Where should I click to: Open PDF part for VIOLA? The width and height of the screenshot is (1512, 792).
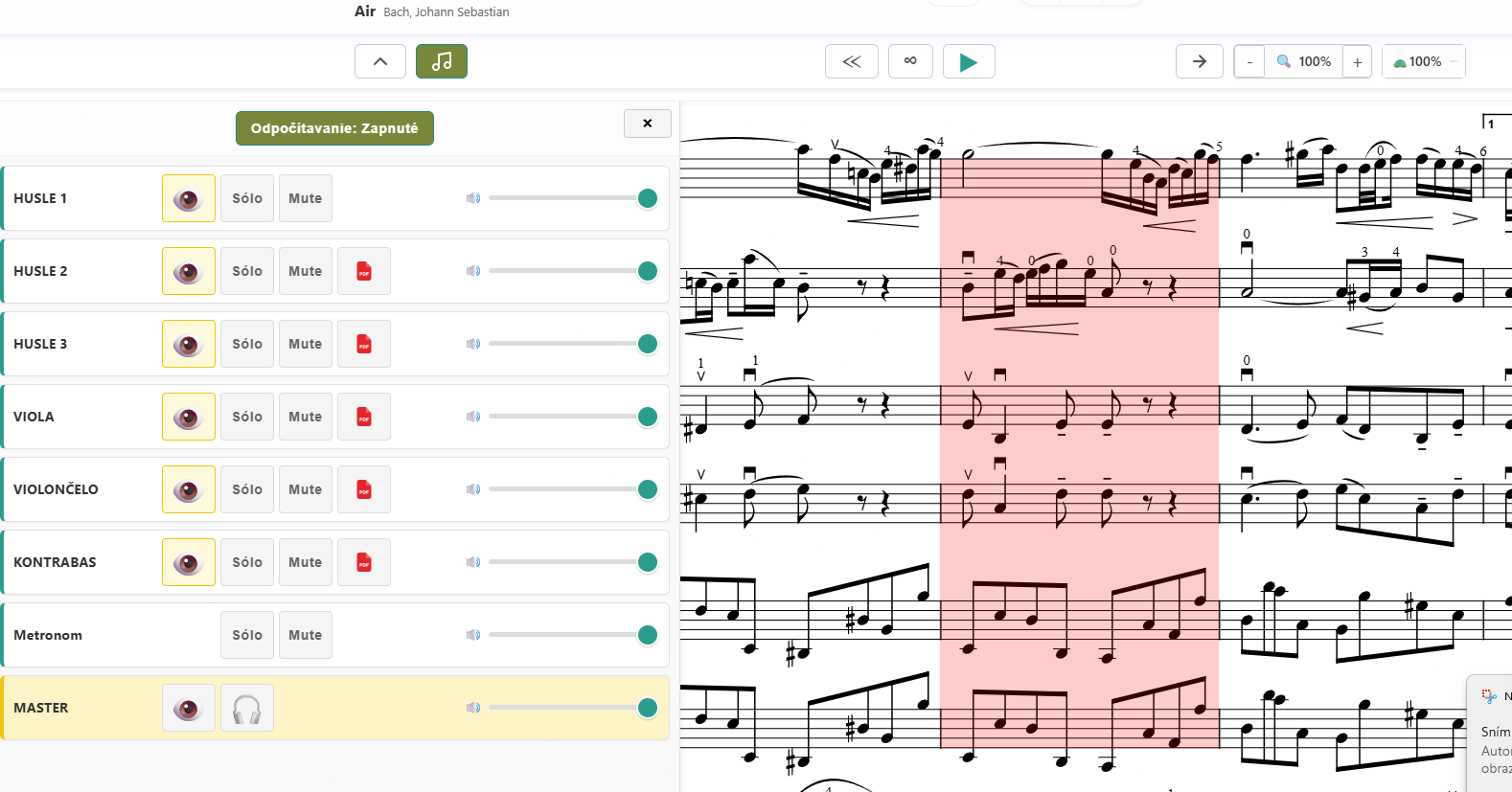click(x=364, y=417)
